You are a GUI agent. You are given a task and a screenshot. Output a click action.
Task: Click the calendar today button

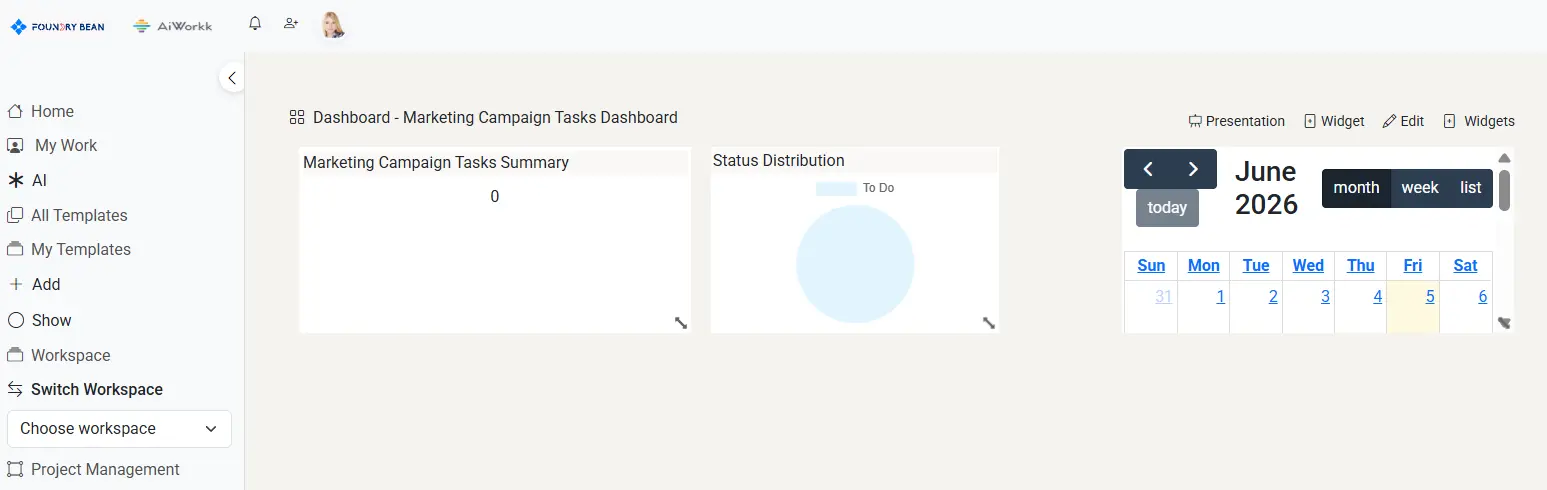(1167, 208)
